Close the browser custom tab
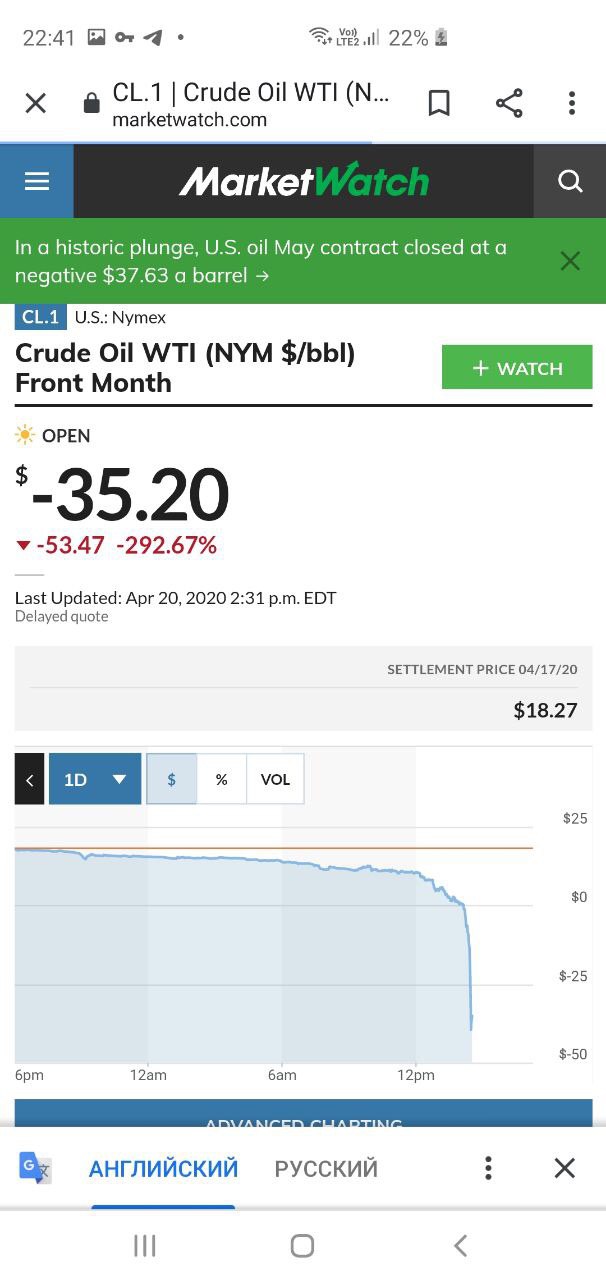The height and width of the screenshot is (1280, 606). [x=36, y=103]
